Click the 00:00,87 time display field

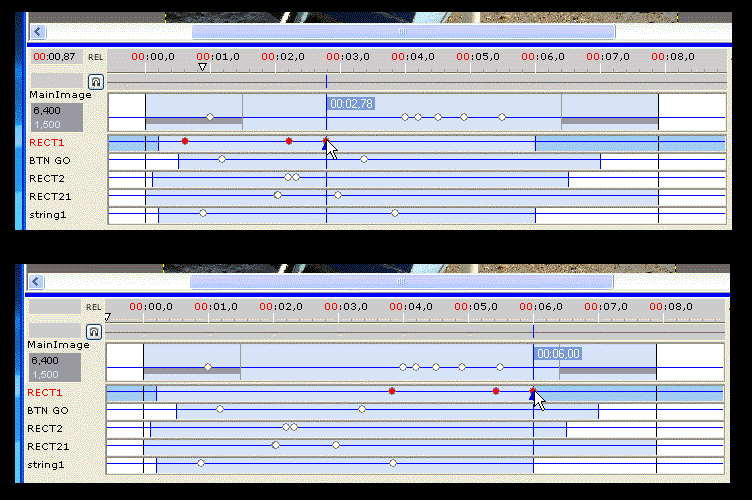(54, 57)
